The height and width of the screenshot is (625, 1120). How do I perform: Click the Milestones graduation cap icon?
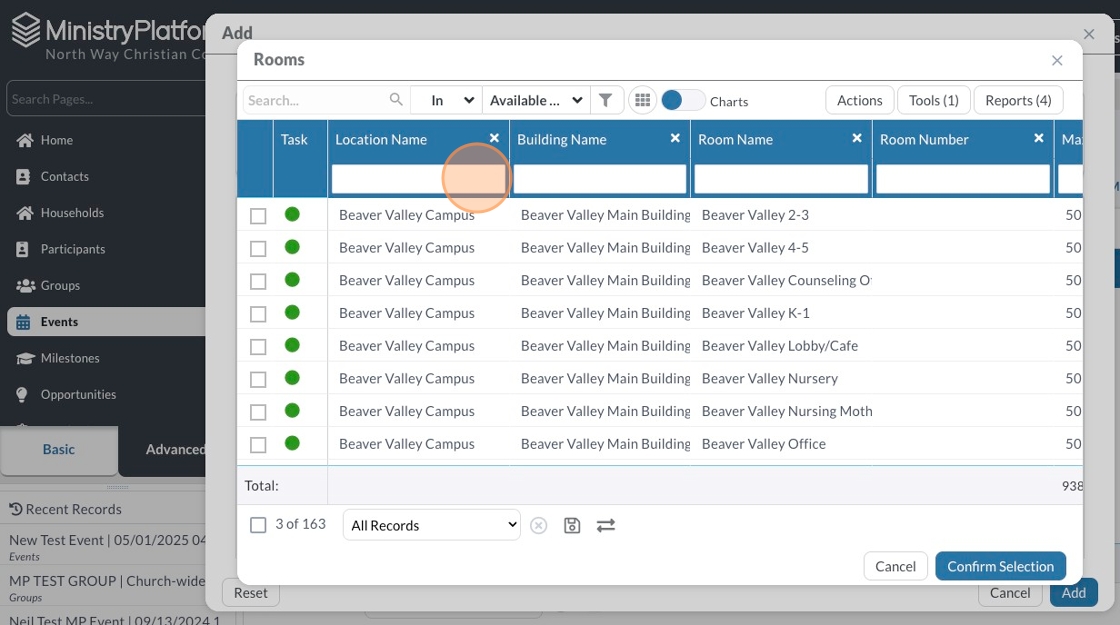pyautogui.click(x=26, y=359)
